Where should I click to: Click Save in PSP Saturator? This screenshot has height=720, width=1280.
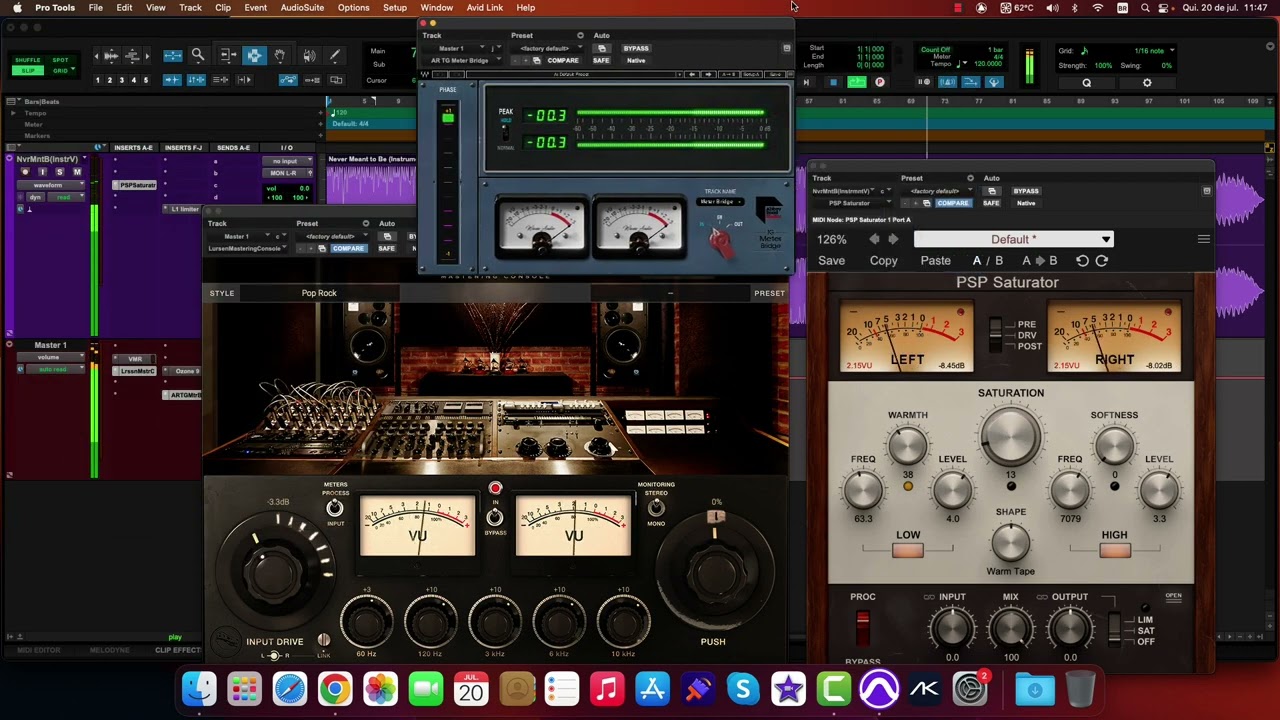click(831, 261)
